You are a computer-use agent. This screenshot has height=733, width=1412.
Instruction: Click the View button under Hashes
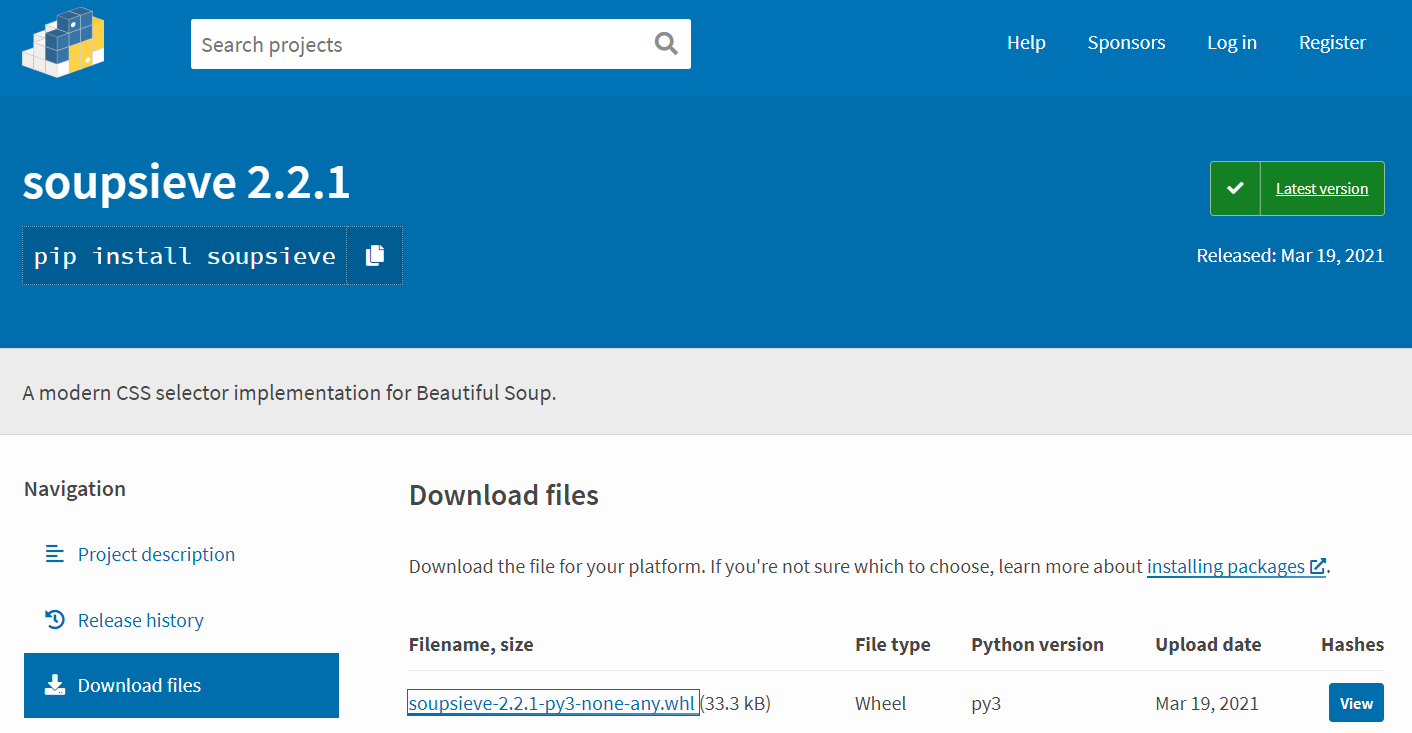pyautogui.click(x=1356, y=702)
